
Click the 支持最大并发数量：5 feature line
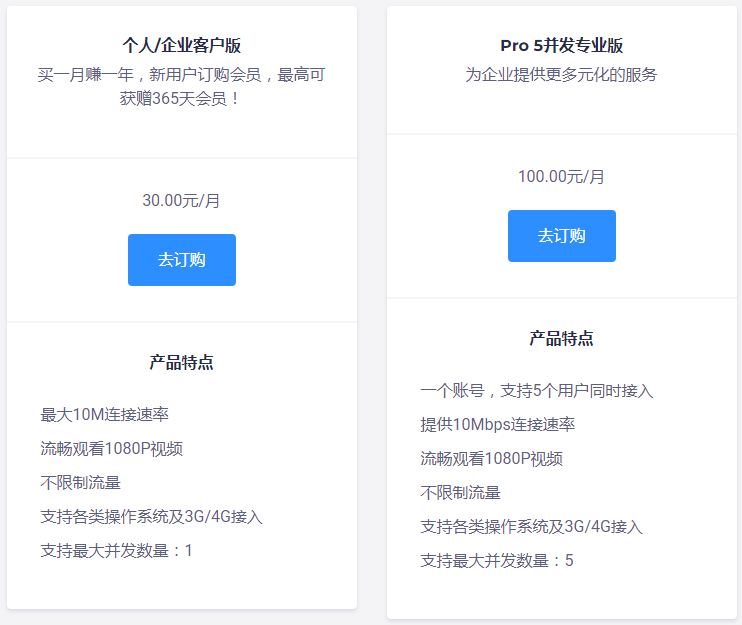pos(496,560)
